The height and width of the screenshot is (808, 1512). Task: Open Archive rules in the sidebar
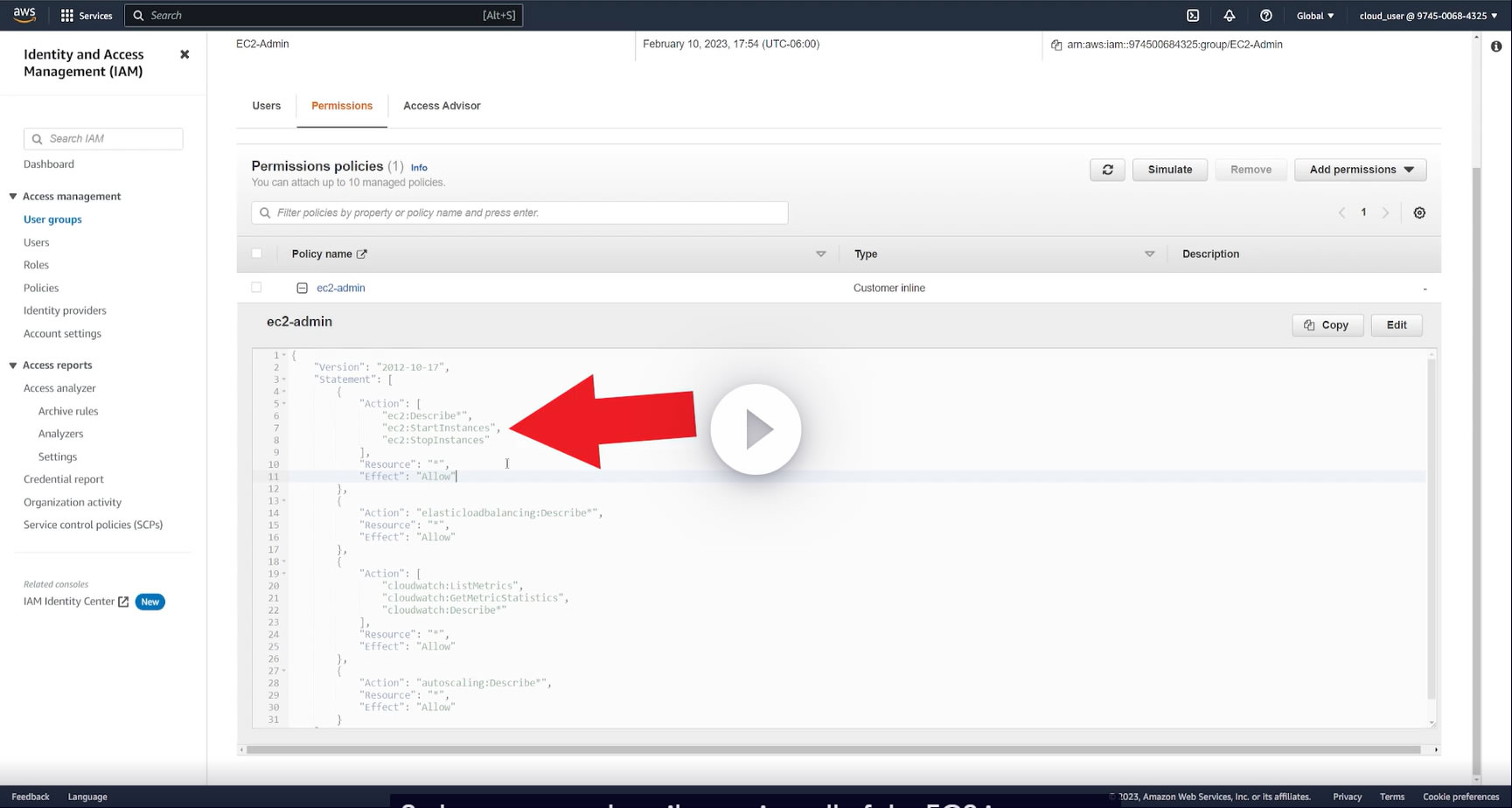click(68, 411)
